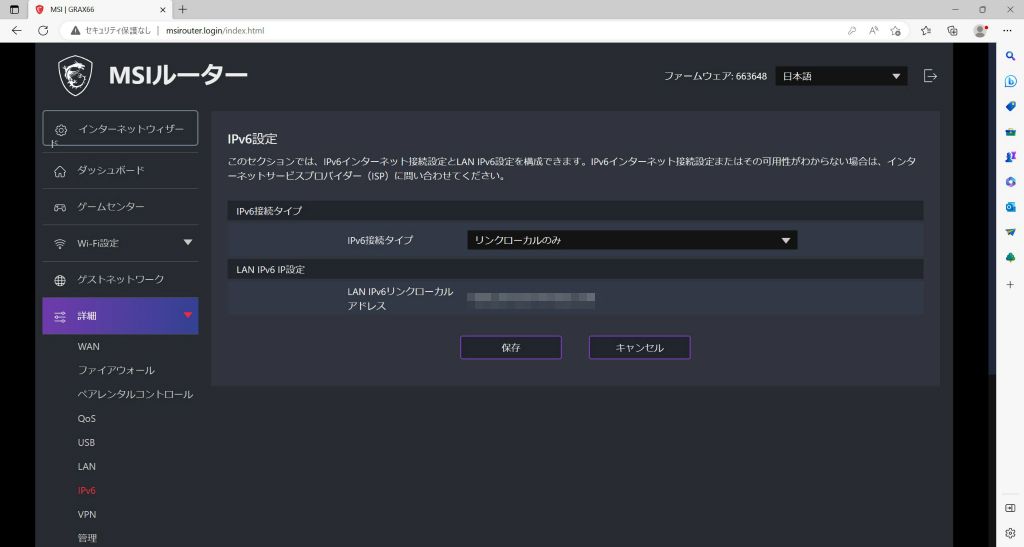Click the browser address bar URL
This screenshot has width=1024, height=547.
(x=215, y=30)
